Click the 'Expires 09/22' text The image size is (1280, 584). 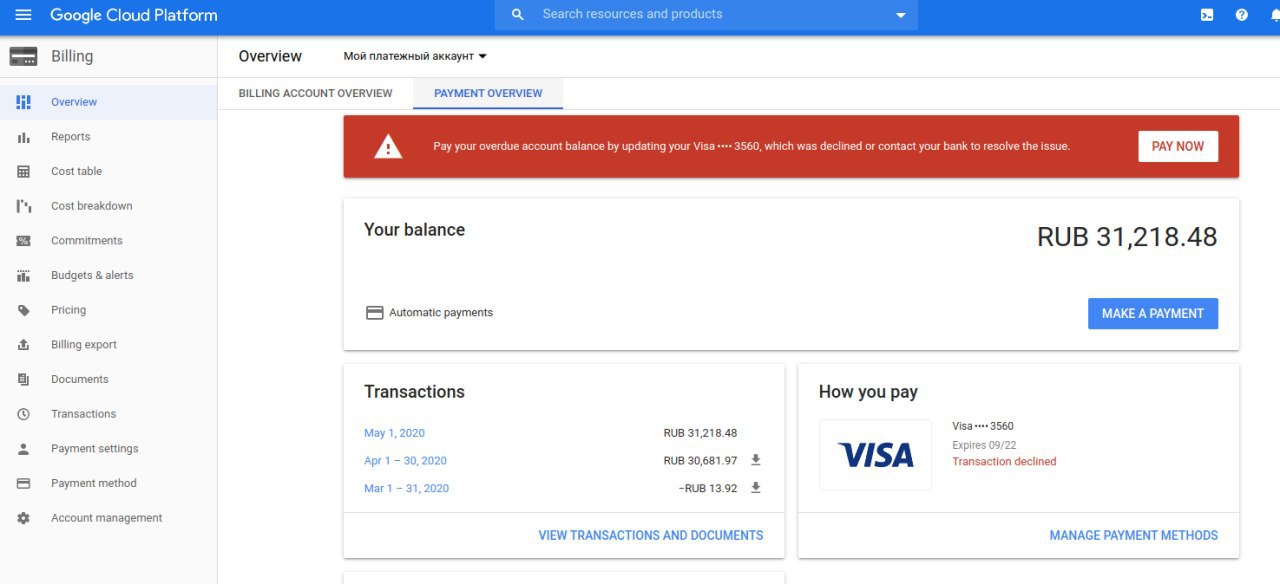click(x=984, y=445)
